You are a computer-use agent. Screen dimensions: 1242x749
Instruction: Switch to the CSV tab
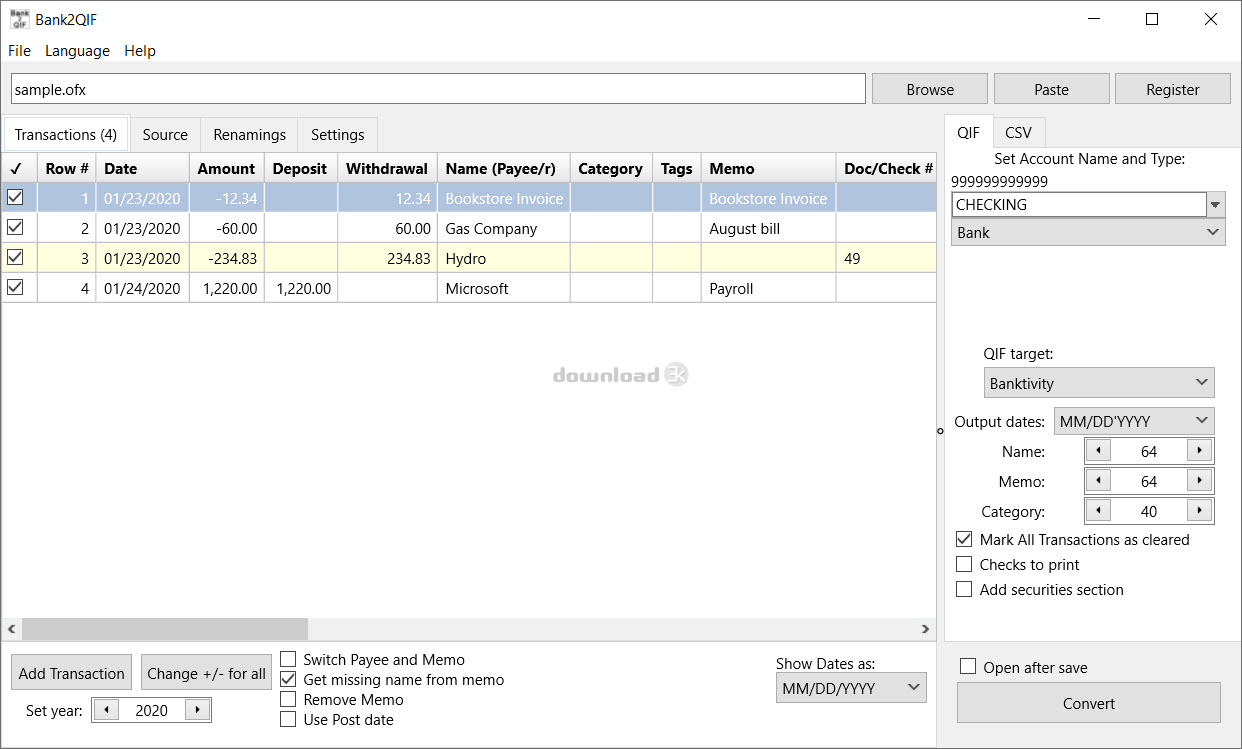[x=1018, y=132]
